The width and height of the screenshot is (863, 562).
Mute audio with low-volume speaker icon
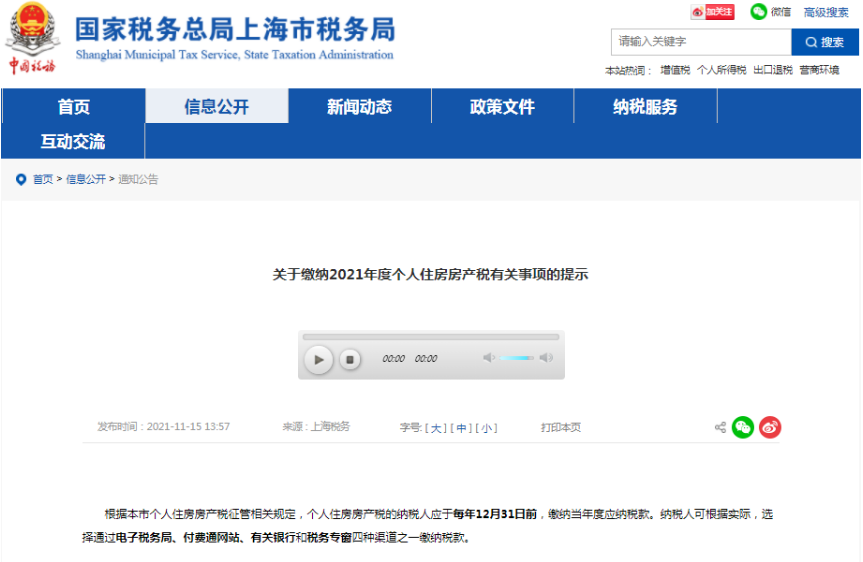point(489,358)
